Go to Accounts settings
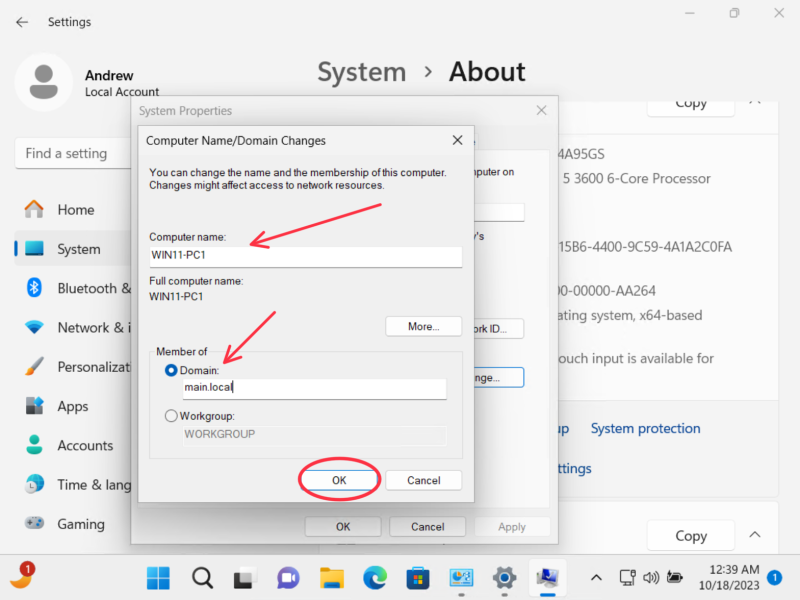The image size is (800, 600). point(86,445)
